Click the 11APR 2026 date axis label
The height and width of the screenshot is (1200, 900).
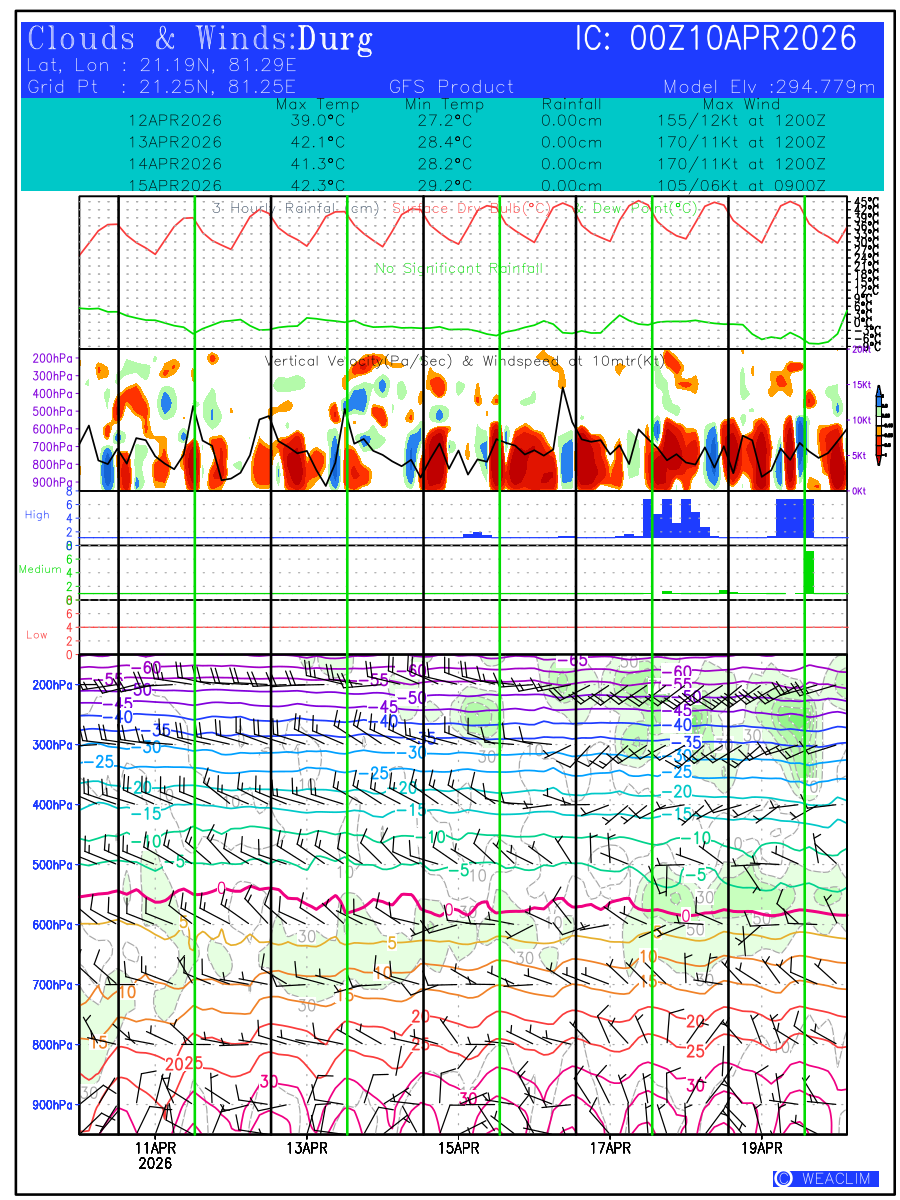155,1155
